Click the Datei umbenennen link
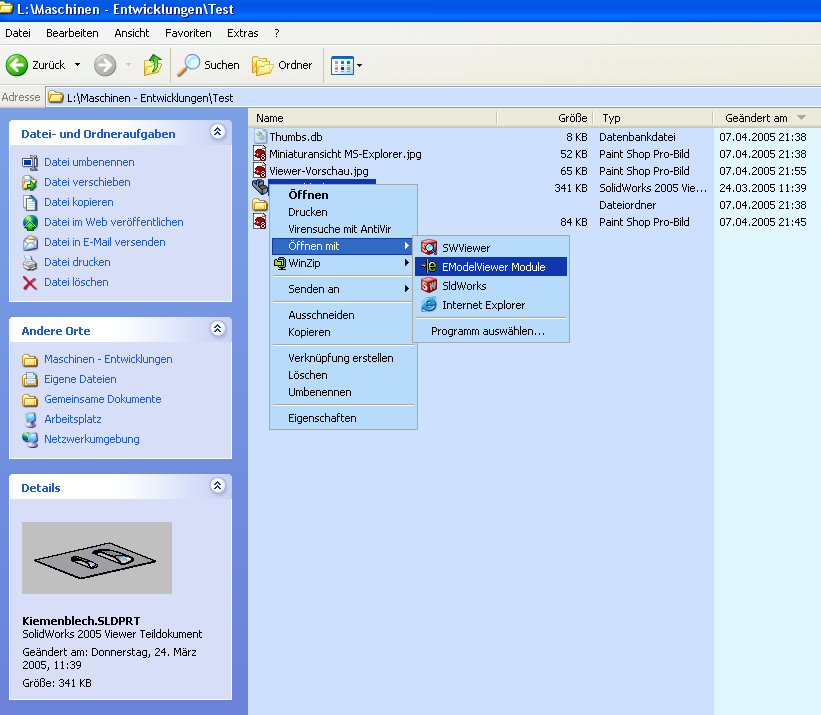Screen dimensions: 821x715 [x=89, y=162]
